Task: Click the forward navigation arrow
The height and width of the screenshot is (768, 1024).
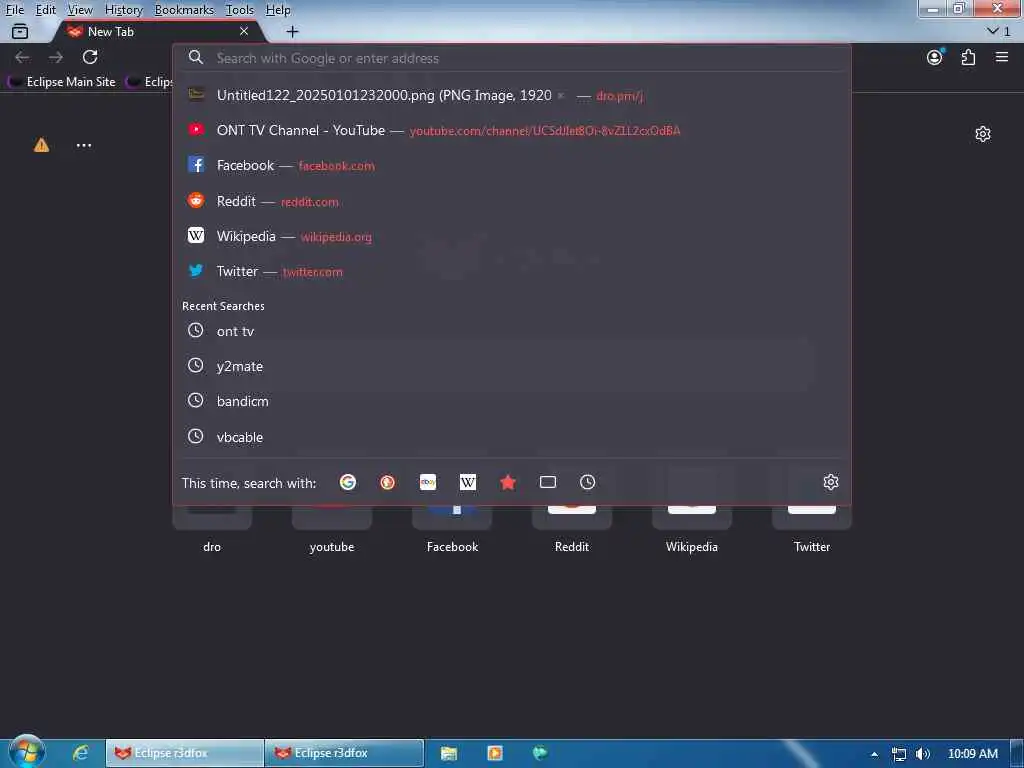Action: click(x=56, y=57)
